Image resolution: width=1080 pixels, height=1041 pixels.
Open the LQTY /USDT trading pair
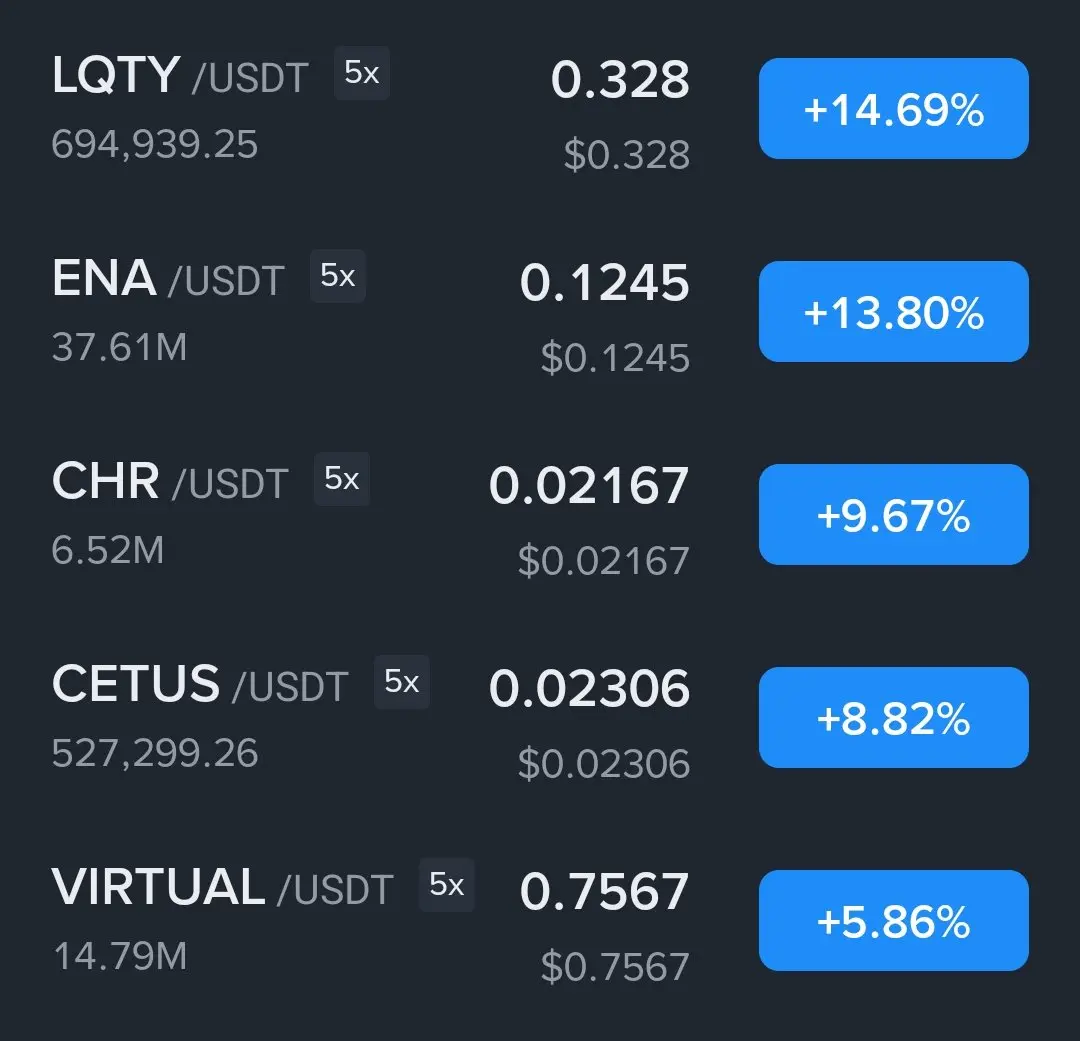click(x=180, y=77)
